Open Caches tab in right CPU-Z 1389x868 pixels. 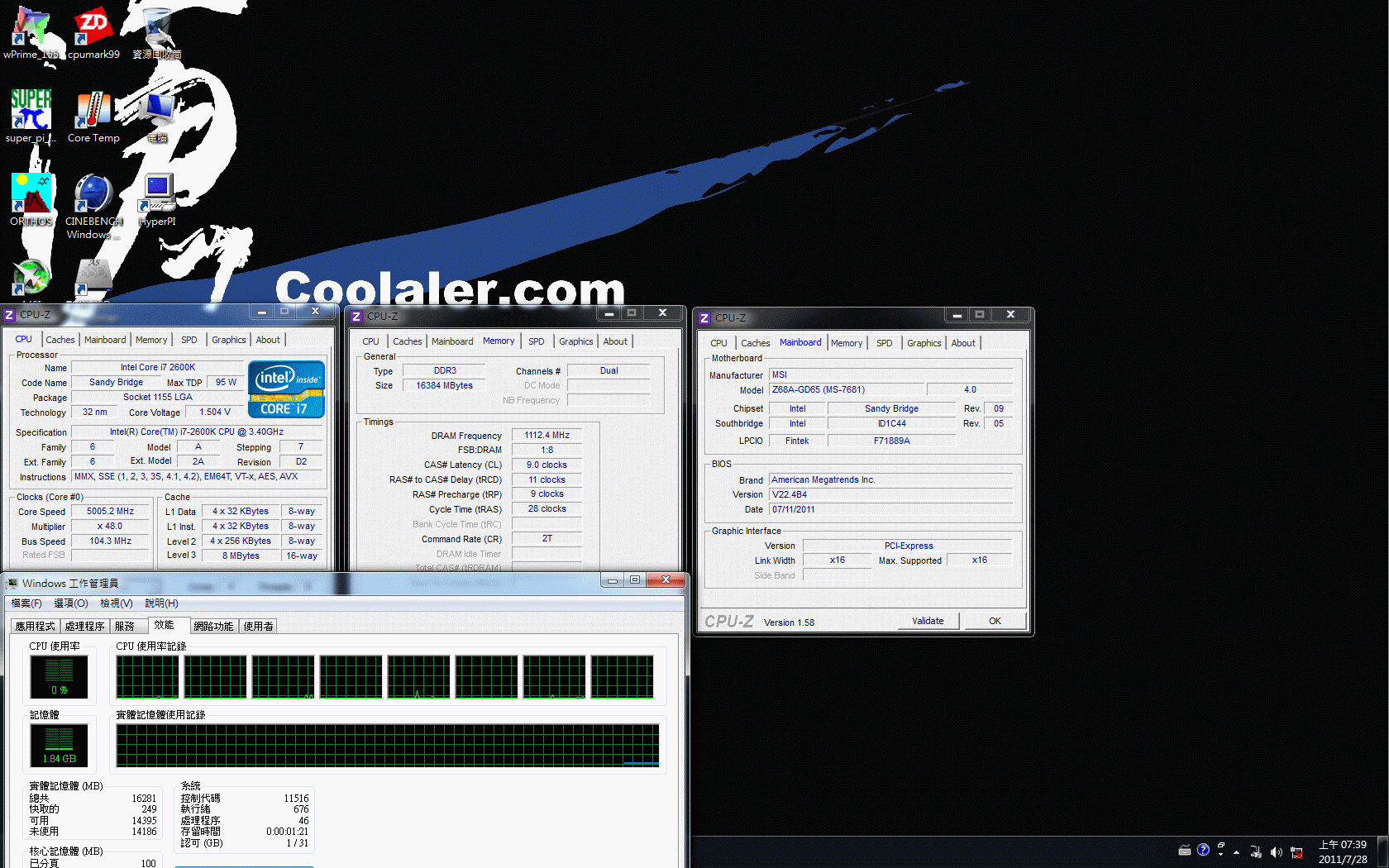756,343
